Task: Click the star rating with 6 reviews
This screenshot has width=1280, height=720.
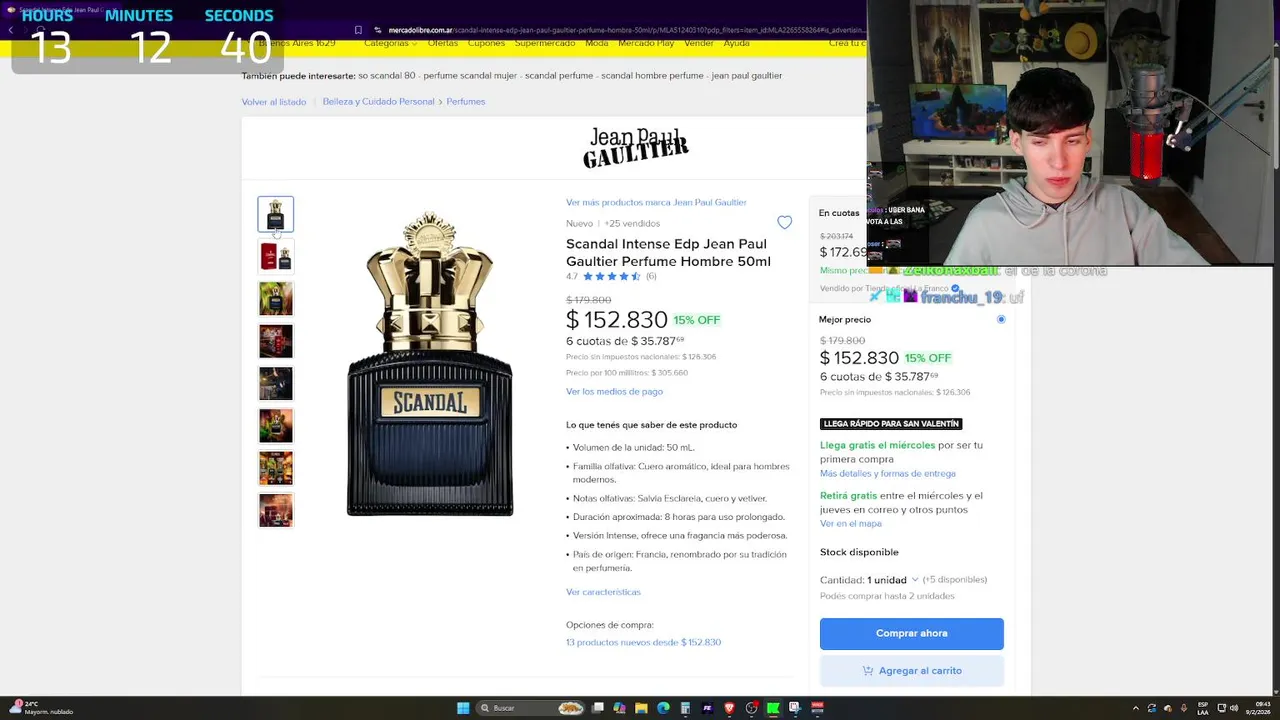Action: (x=611, y=276)
